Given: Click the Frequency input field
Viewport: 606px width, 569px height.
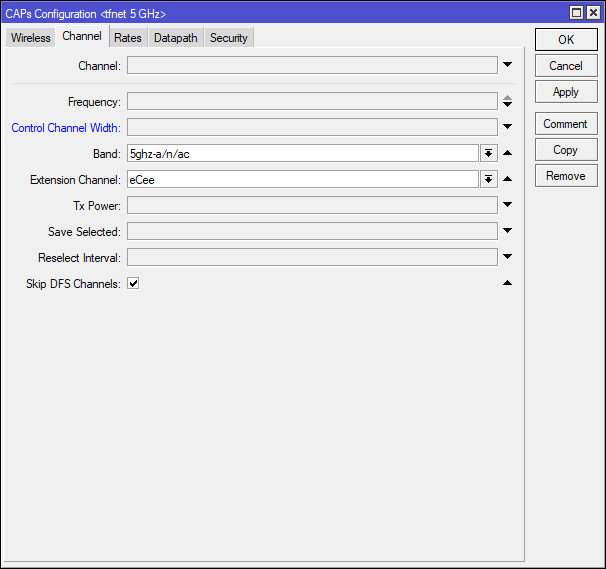Looking at the screenshot, I should 312,101.
